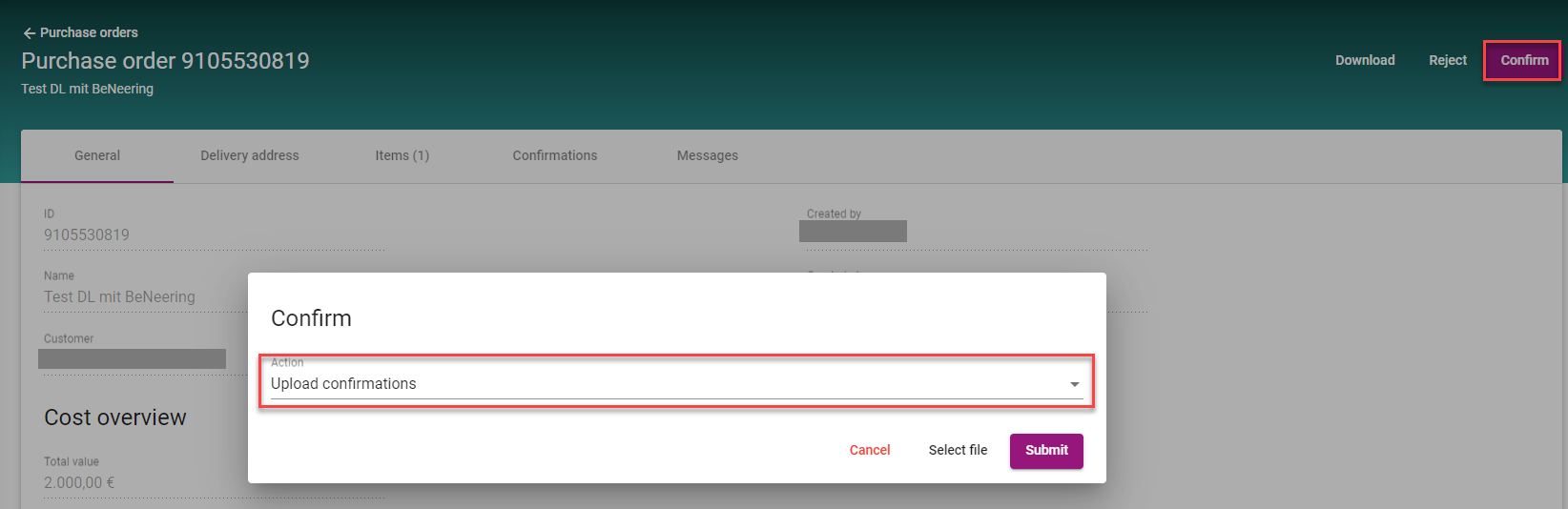Open the Purchase orders breadcrumb link
This screenshot has height=509, width=1568.
pos(89,32)
